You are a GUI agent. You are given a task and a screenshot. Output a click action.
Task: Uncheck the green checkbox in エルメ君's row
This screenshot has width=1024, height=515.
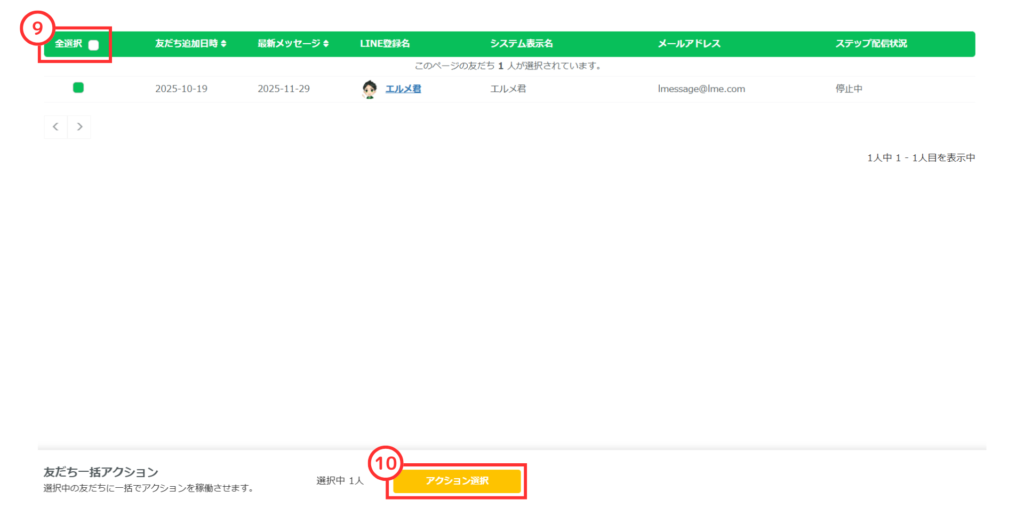coord(78,88)
